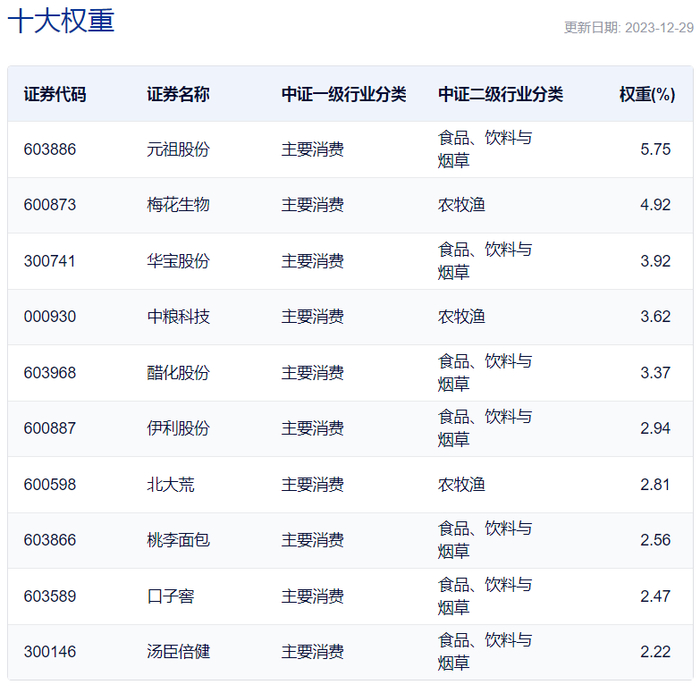This screenshot has height=686, width=700.
Task: Click 食品、饮料与烟草 in the 醋化股份 row
Action: click(485, 373)
